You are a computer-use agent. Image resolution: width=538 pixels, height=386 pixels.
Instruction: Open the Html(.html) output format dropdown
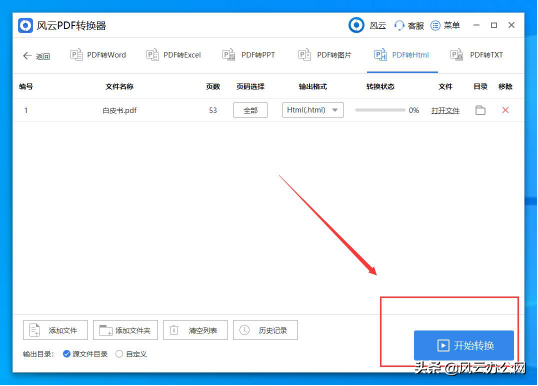(313, 110)
